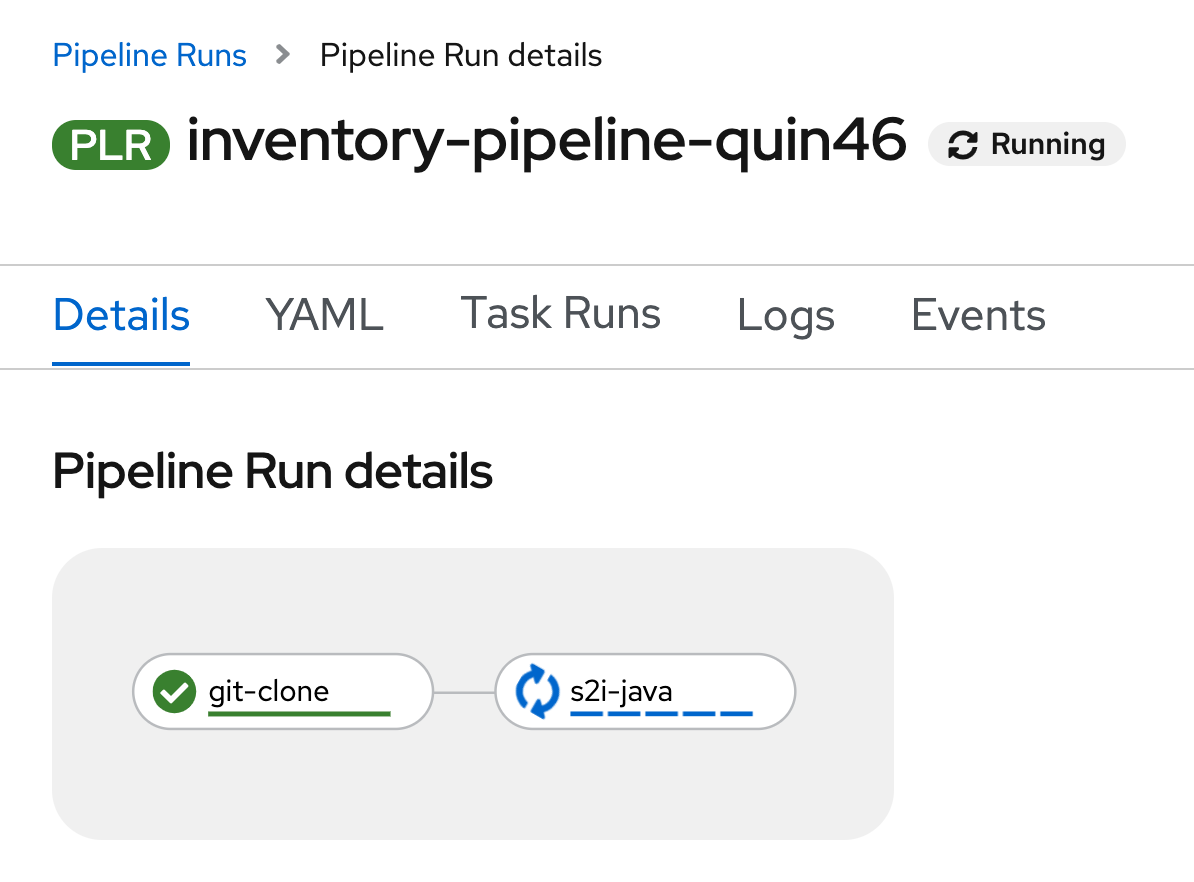Toggle the Running status badge
The image size is (1194, 882).
point(1026,144)
